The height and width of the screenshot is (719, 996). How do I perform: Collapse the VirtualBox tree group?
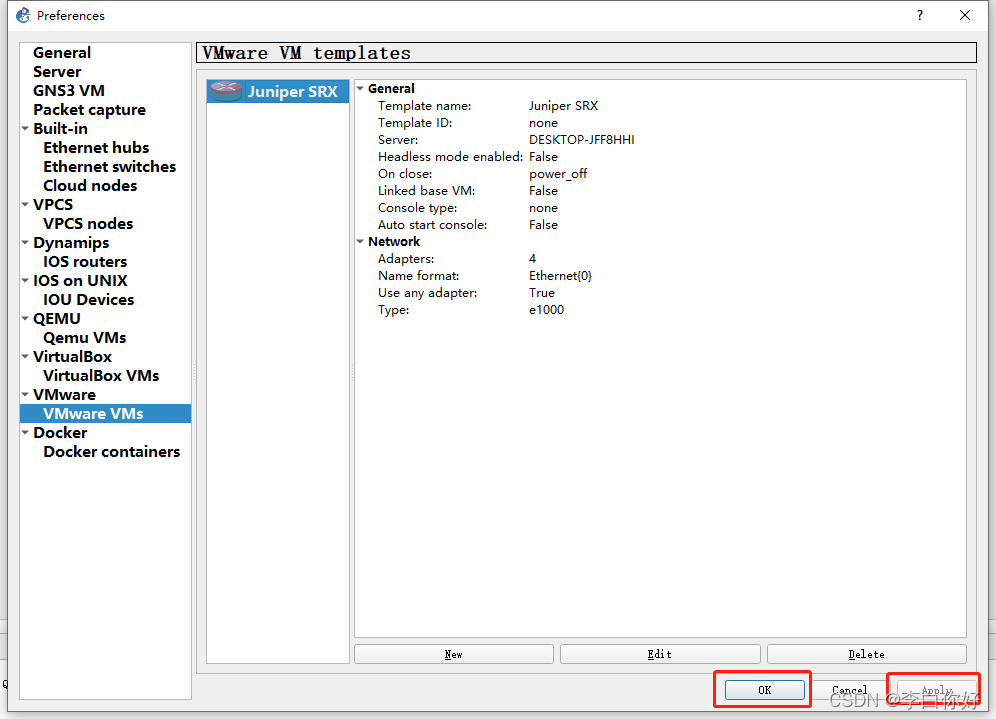point(25,356)
